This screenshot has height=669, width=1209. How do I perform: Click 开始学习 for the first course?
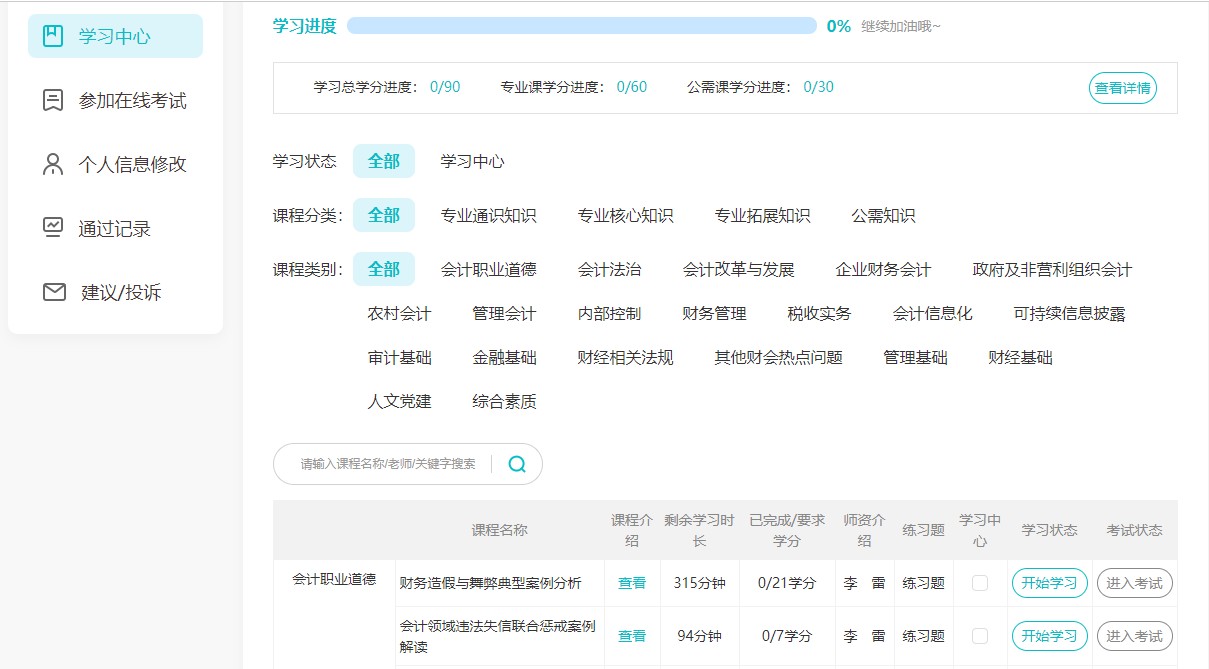click(1049, 582)
